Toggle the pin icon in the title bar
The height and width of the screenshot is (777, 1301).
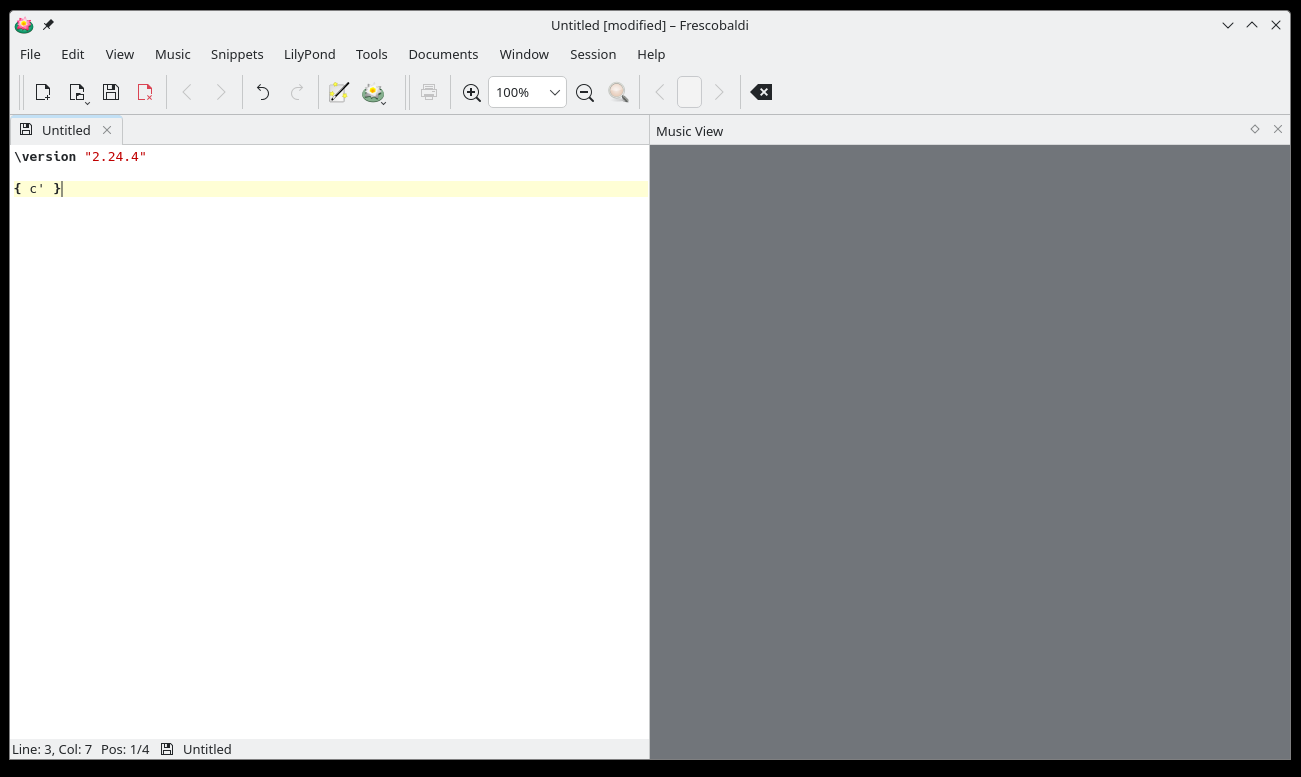pos(48,25)
